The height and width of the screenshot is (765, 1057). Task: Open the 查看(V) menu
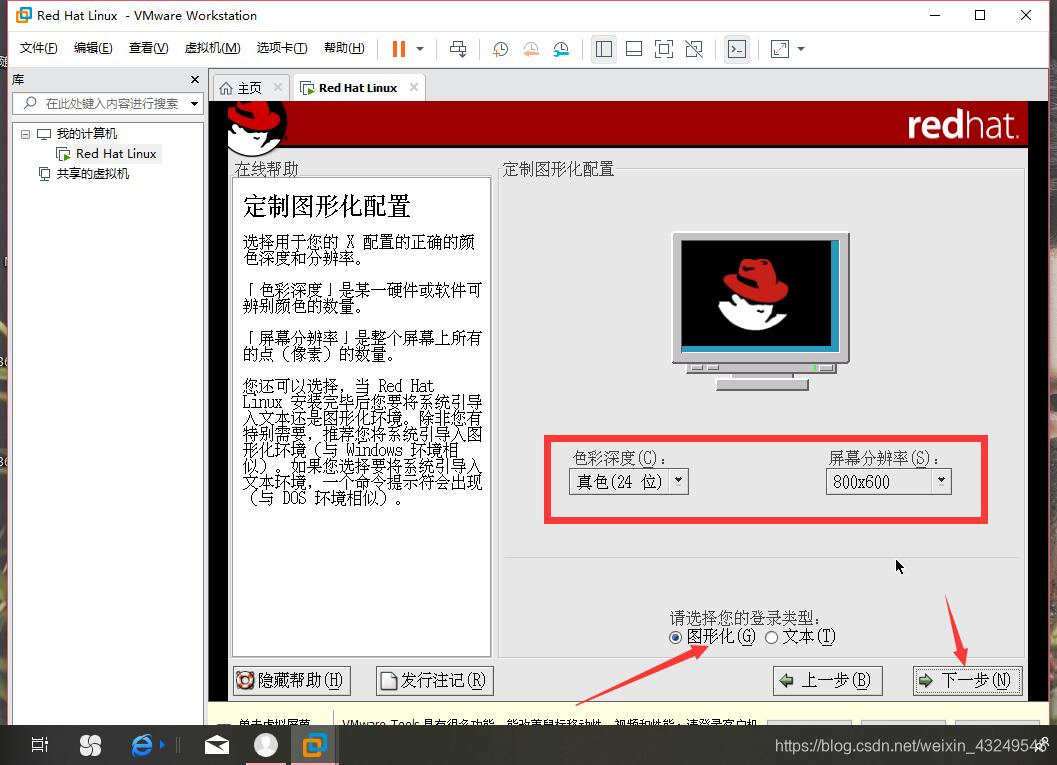point(148,48)
